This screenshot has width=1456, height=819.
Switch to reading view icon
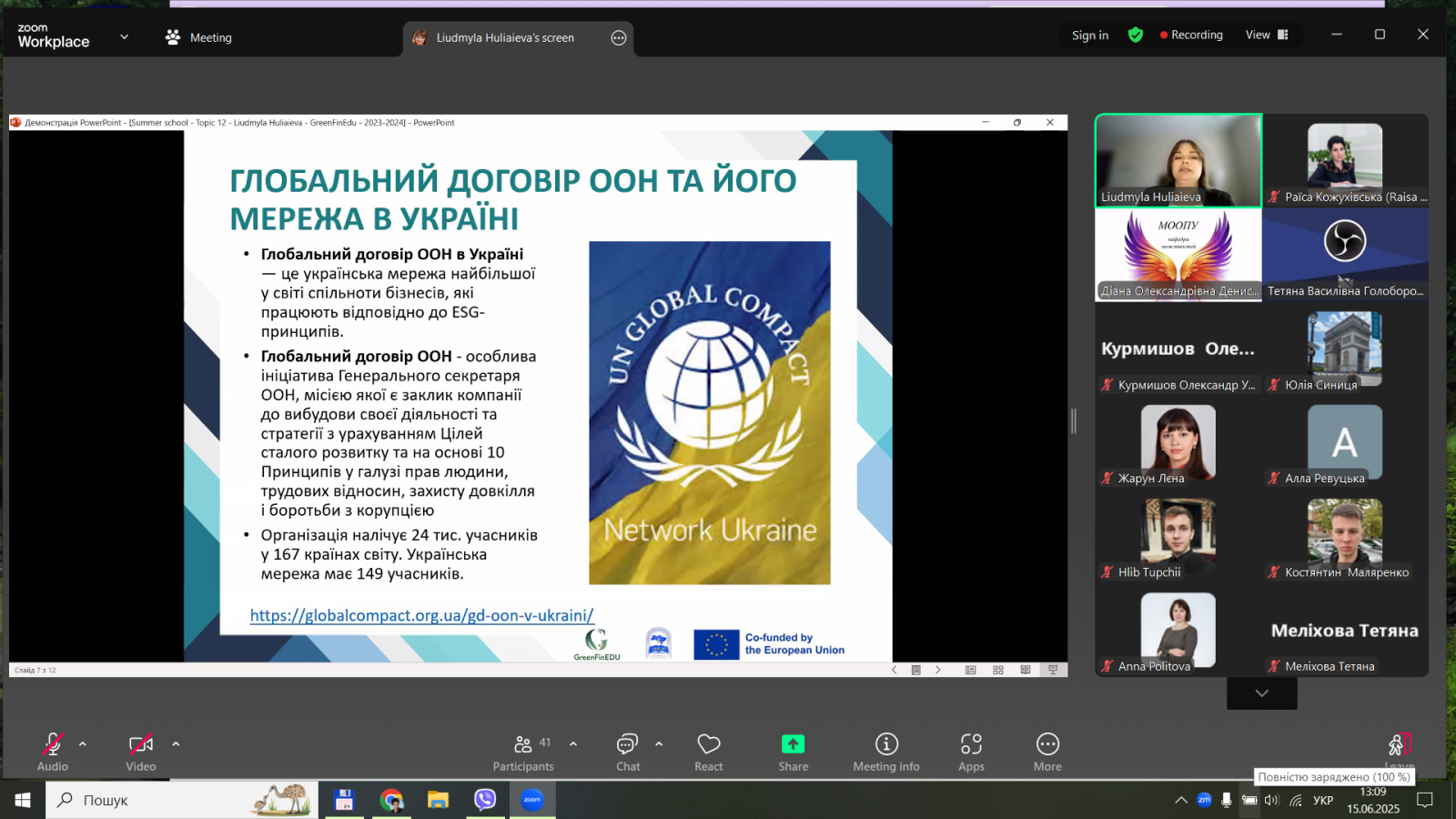pos(1026,670)
